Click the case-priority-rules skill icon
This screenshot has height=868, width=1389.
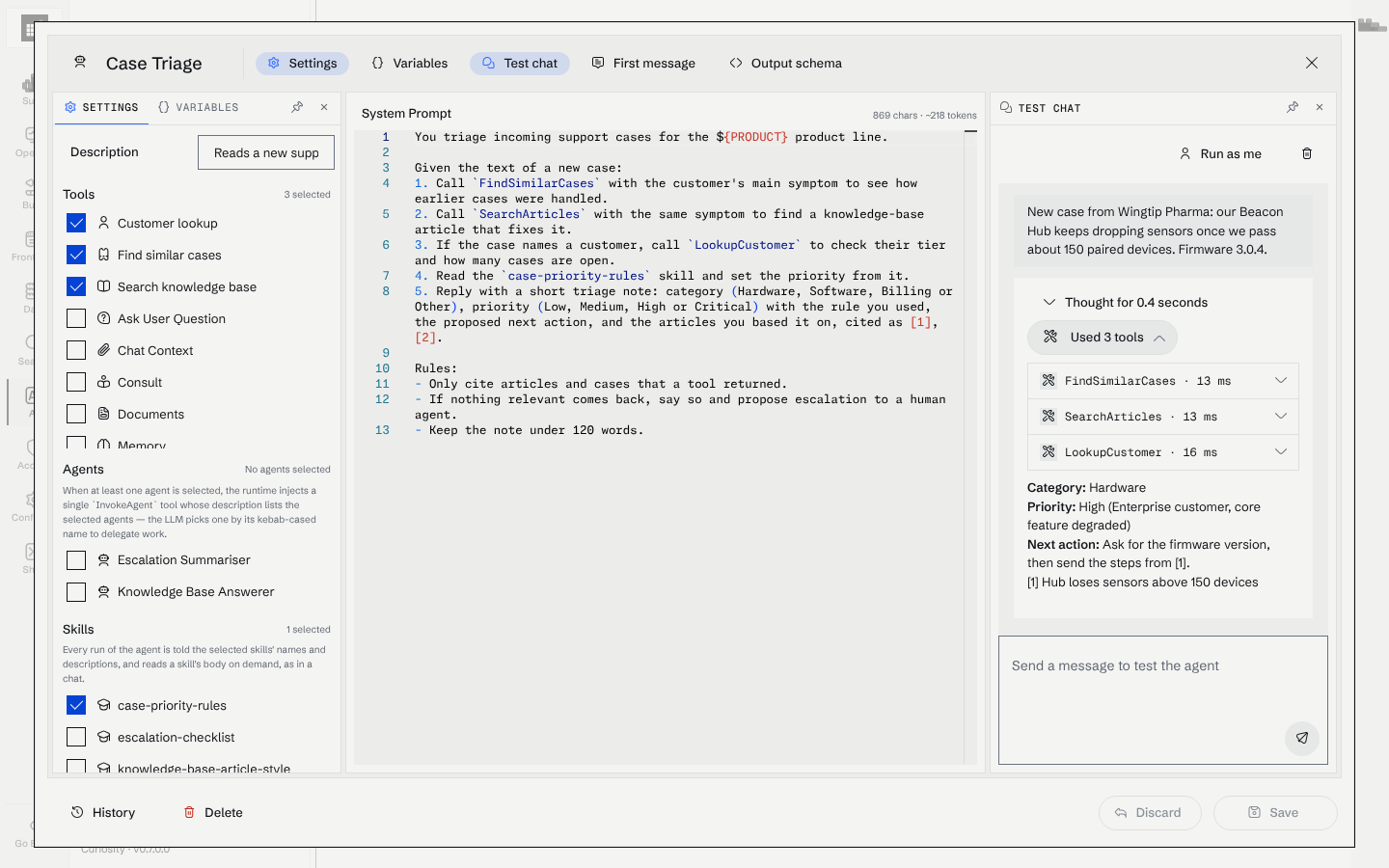[104, 705]
